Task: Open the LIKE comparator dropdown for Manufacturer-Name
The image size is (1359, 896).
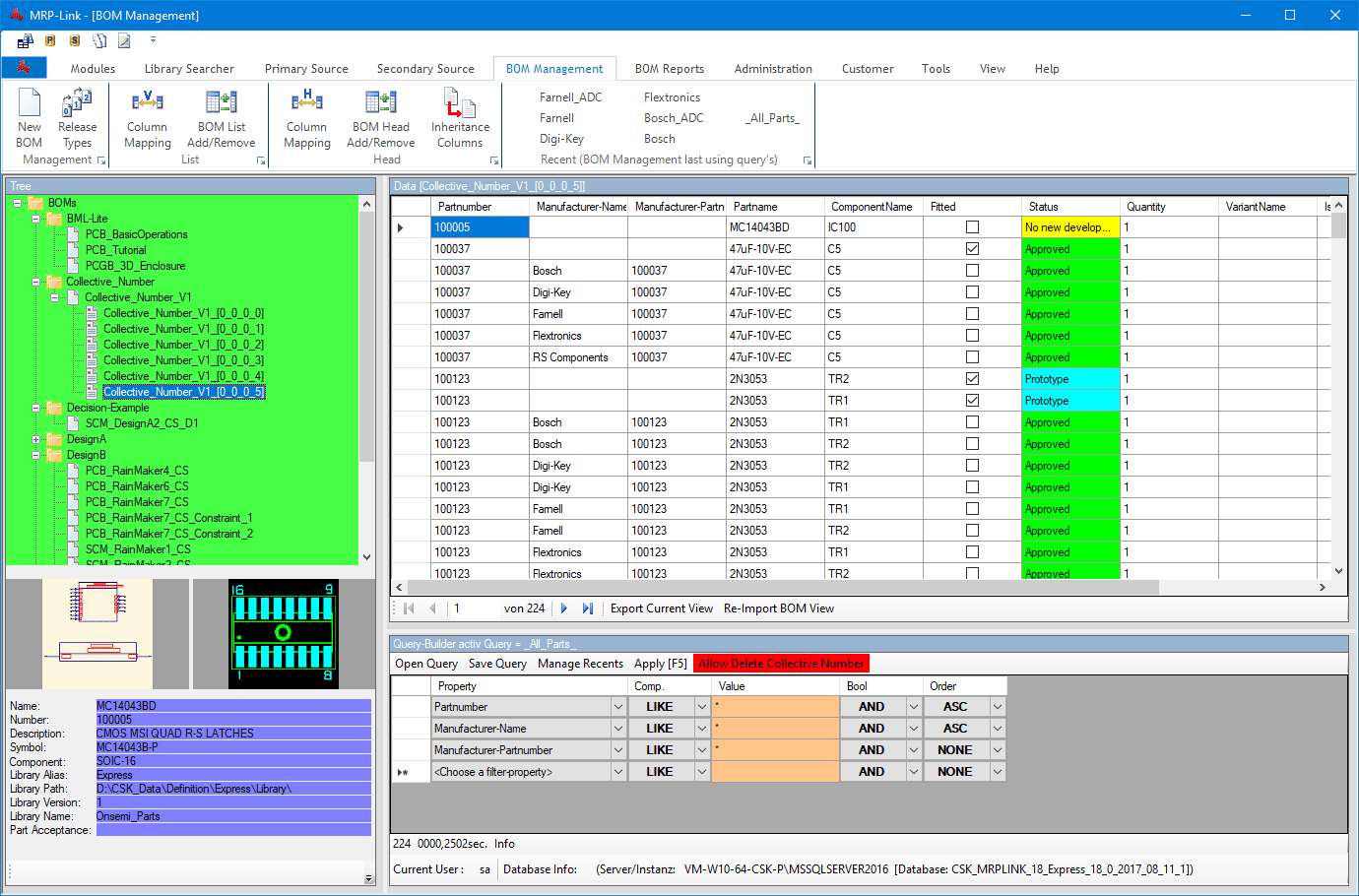Action: click(x=702, y=729)
